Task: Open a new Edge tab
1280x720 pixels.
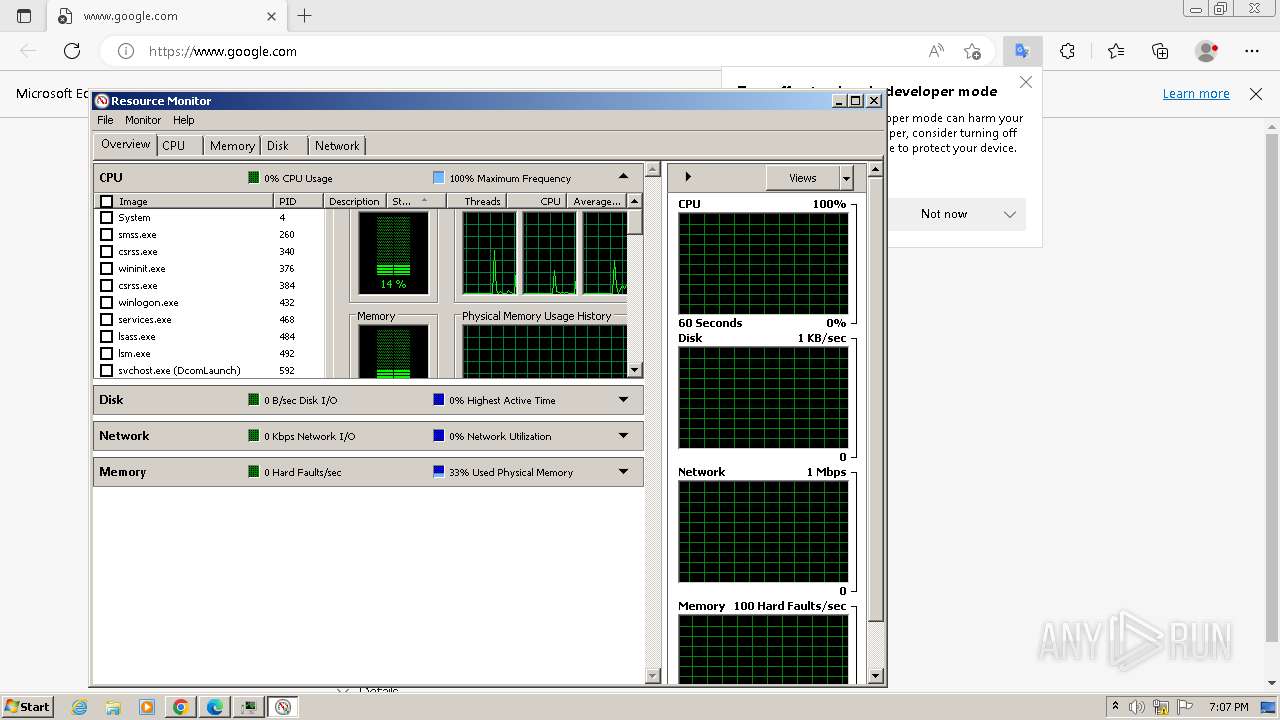Action: (x=305, y=16)
